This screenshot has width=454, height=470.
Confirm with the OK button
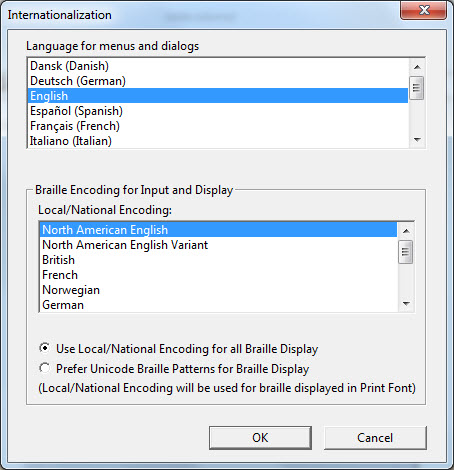coord(260,438)
